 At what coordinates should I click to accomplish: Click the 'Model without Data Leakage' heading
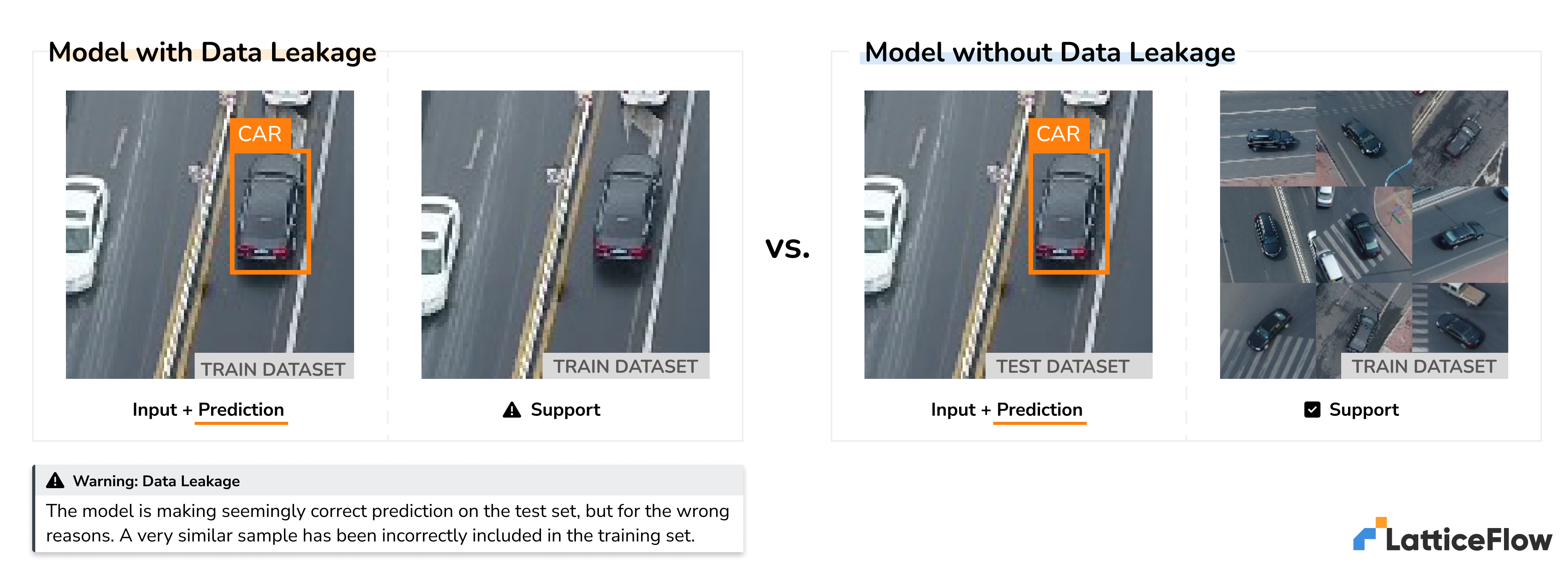tap(1050, 53)
